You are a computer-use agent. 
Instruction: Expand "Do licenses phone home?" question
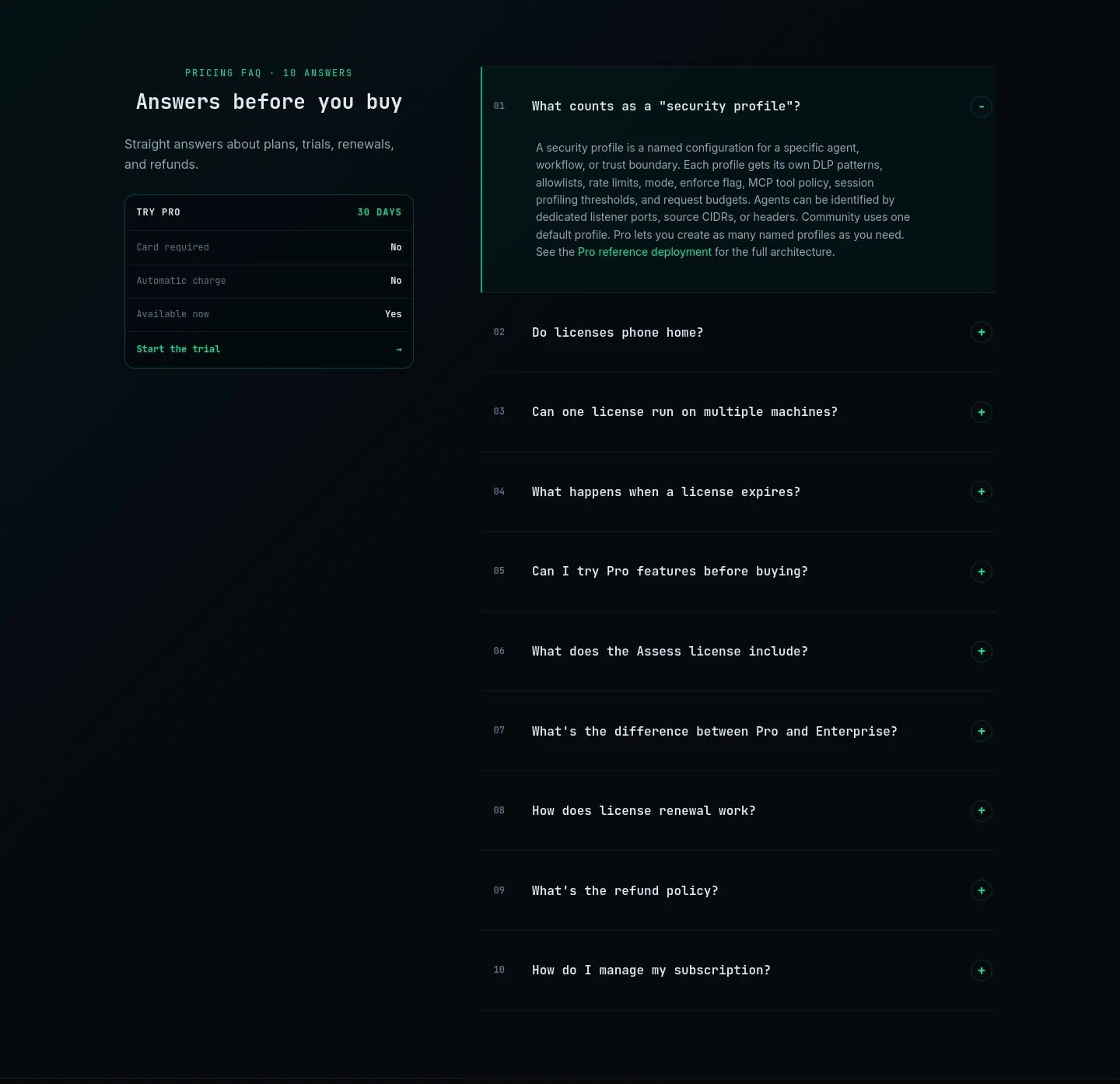(738, 333)
